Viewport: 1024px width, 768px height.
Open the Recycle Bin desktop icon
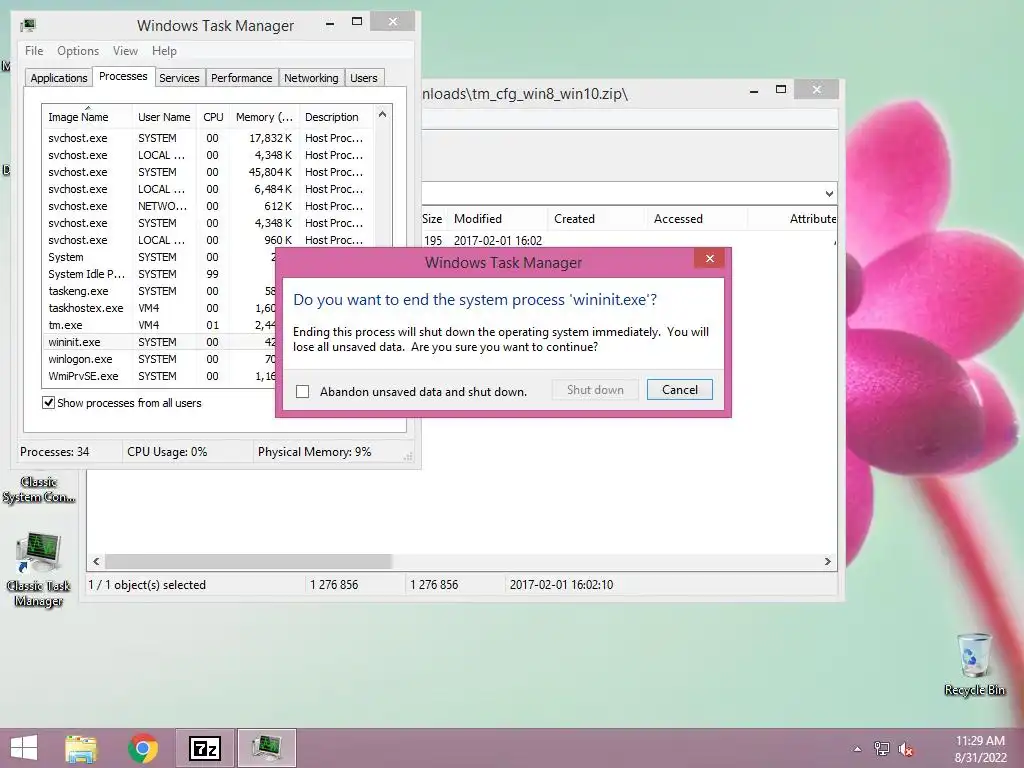click(974, 664)
